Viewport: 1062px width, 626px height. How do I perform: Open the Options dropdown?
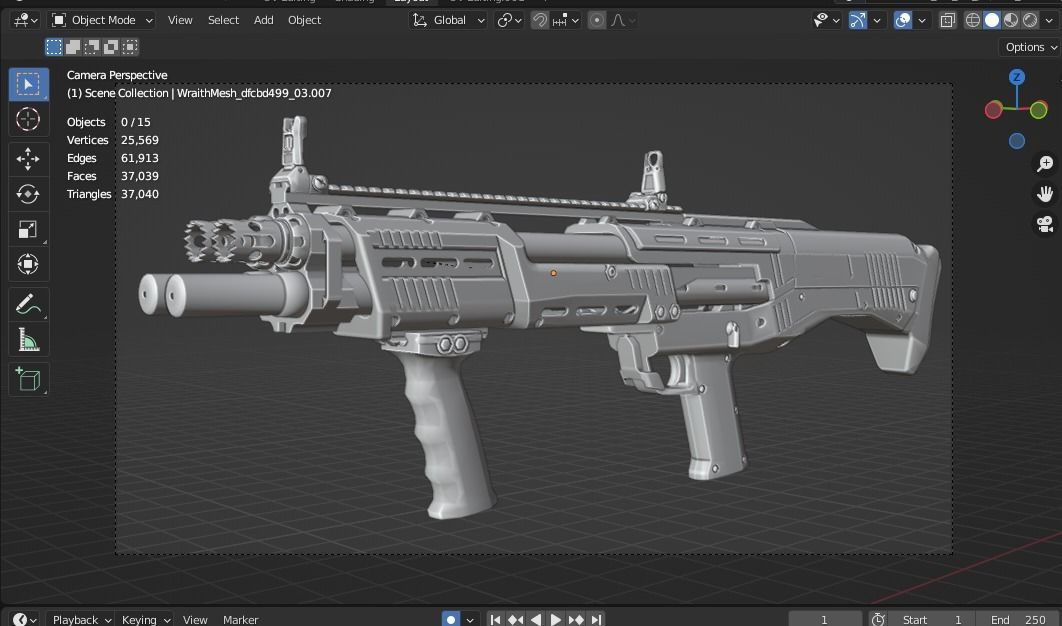tap(1030, 47)
